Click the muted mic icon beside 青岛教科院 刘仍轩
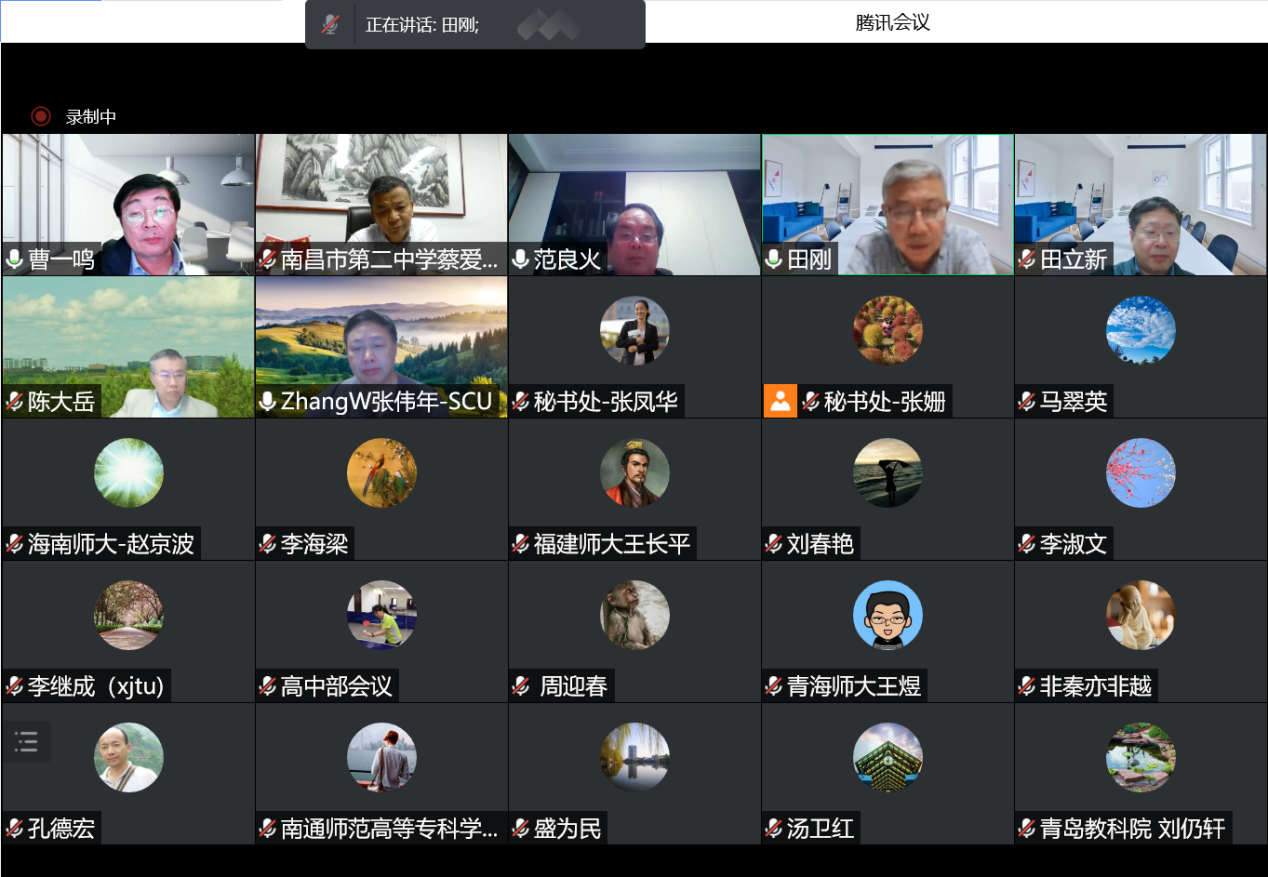Screen dimensions: 1268x877 1027,828
